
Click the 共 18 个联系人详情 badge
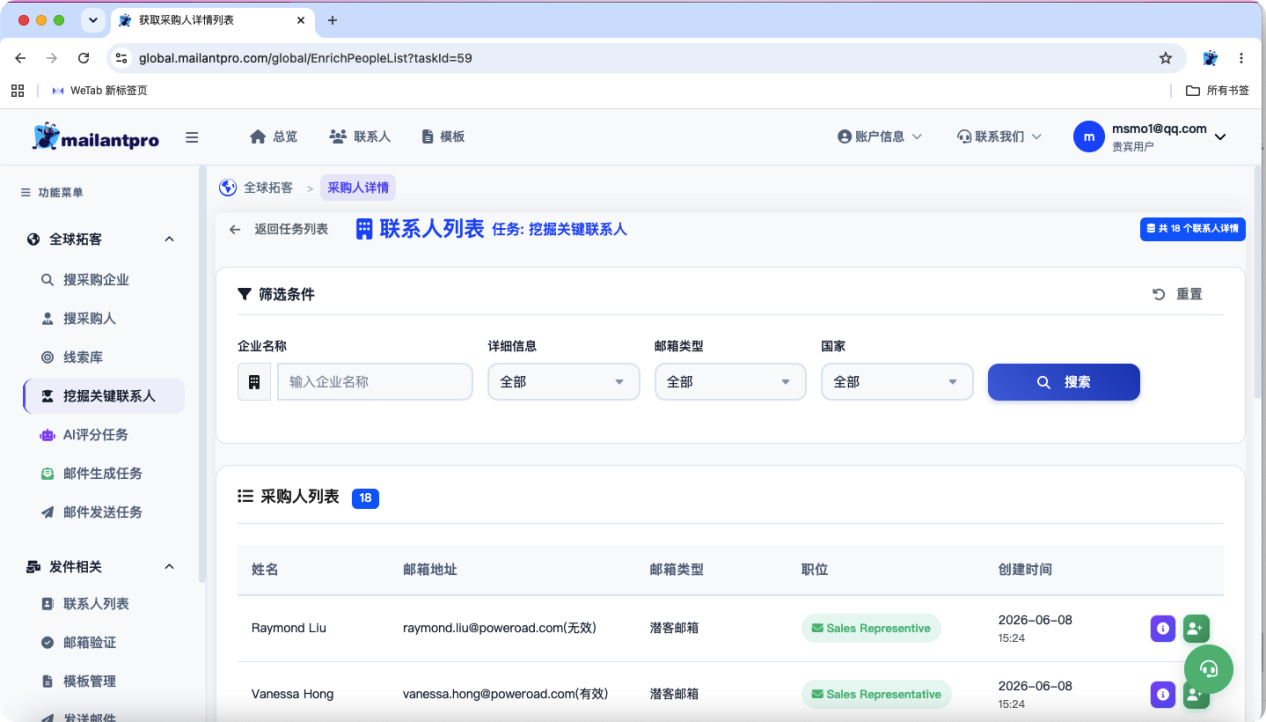click(x=1192, y=229)
